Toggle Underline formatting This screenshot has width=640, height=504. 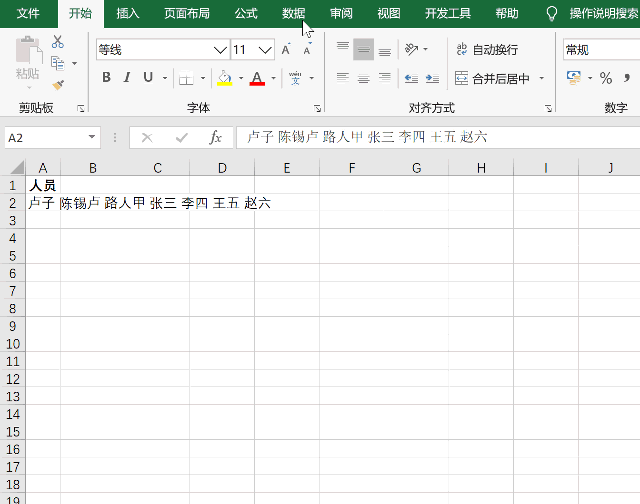click(148, 77)
